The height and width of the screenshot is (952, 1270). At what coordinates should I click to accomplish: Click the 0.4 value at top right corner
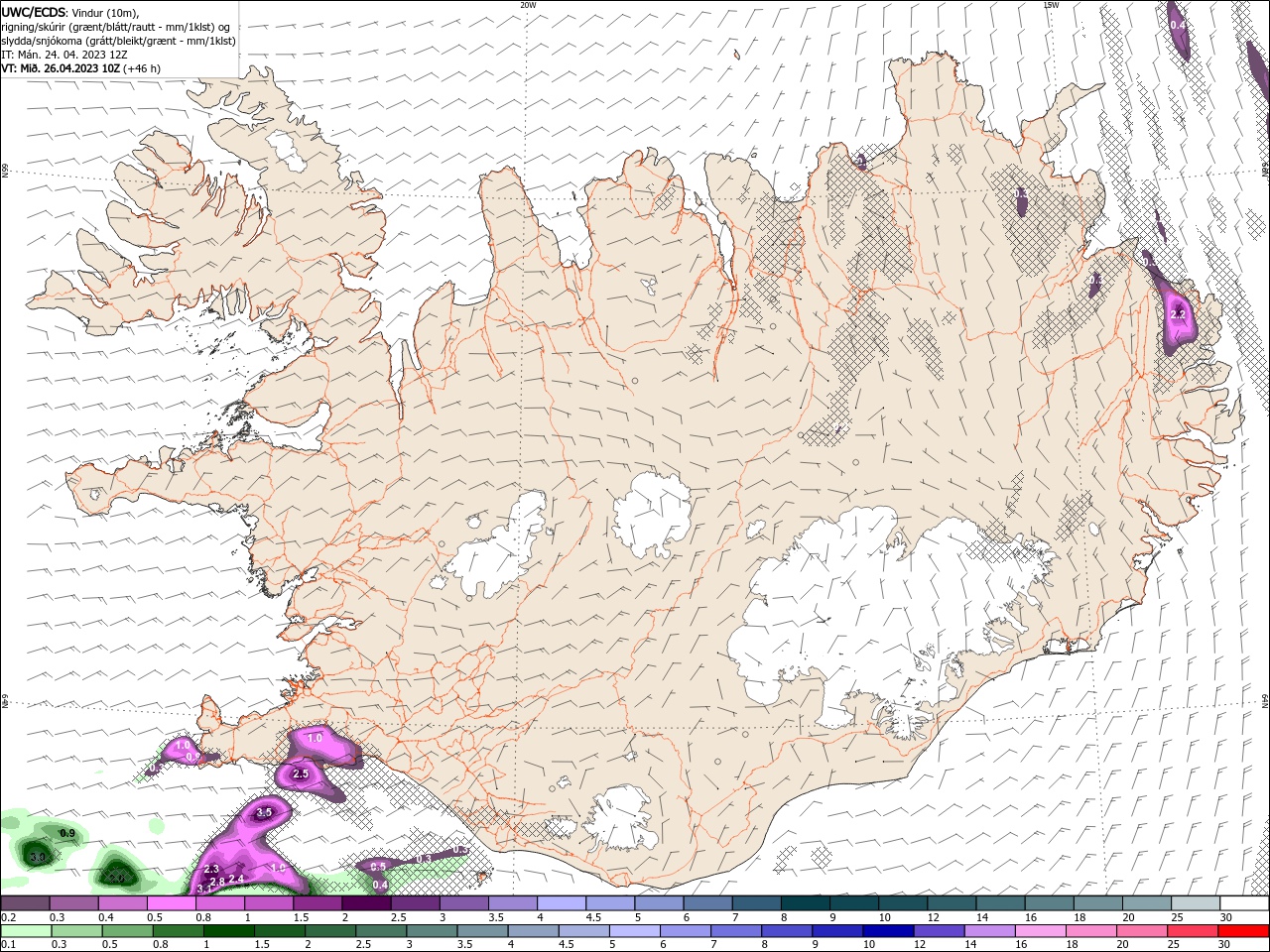[1178, 25]
